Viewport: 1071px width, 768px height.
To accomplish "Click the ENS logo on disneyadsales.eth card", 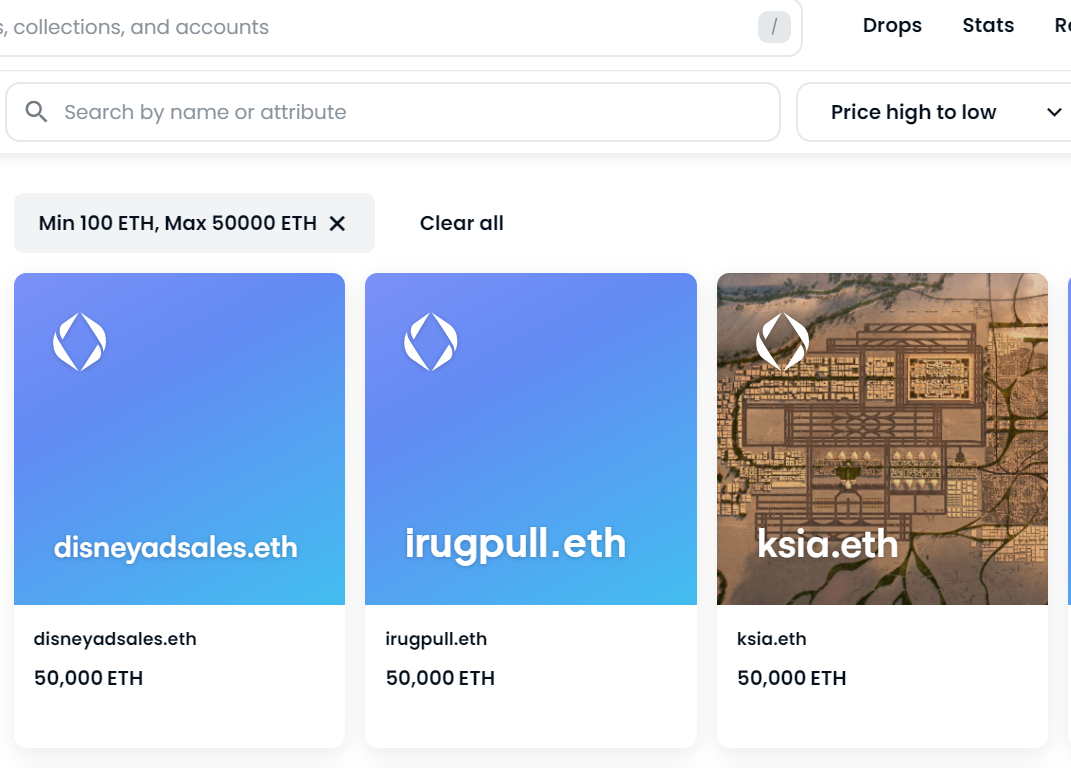I will click(80, 342).
